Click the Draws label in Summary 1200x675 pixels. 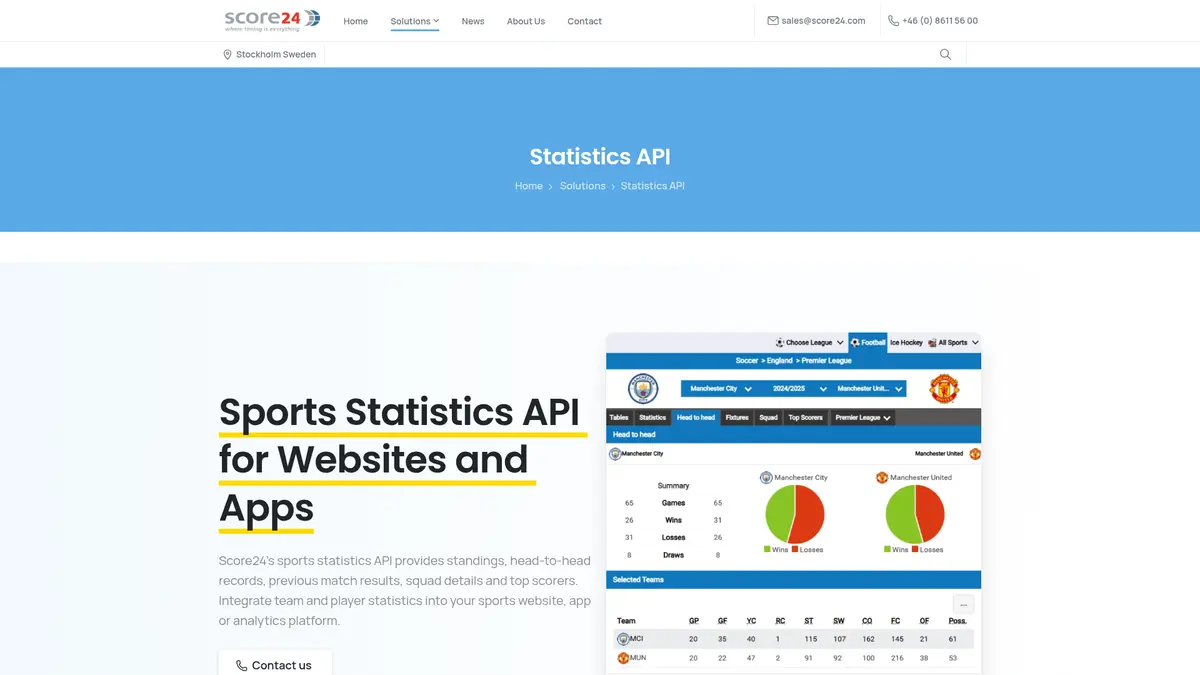click(x=673, y=555)
